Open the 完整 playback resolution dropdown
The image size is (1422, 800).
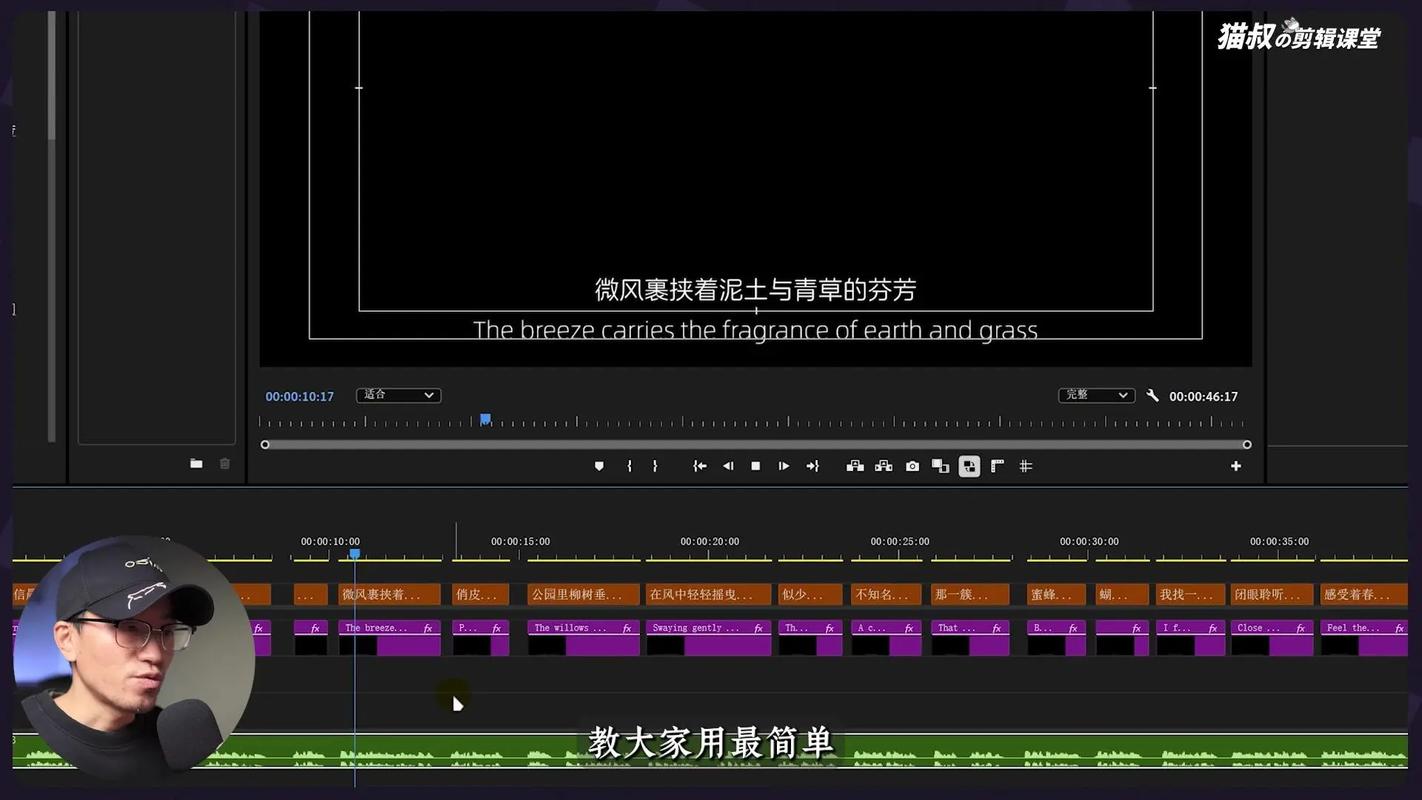[1096, 395]
